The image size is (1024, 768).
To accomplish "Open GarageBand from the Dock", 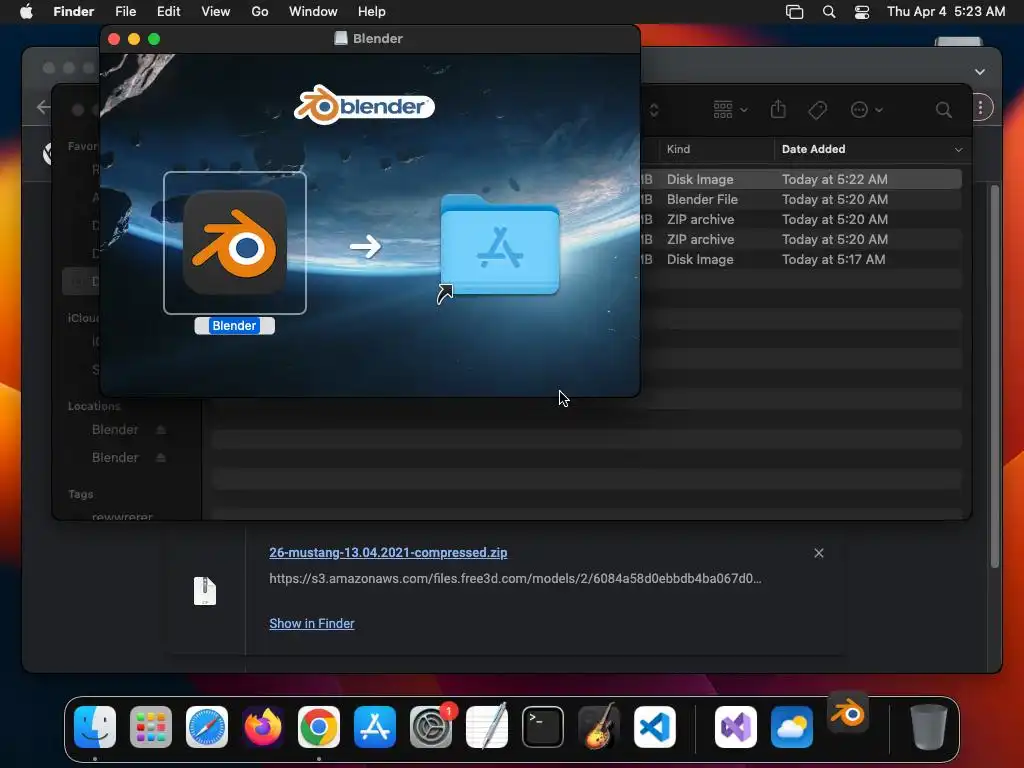I will coord(599,727).
